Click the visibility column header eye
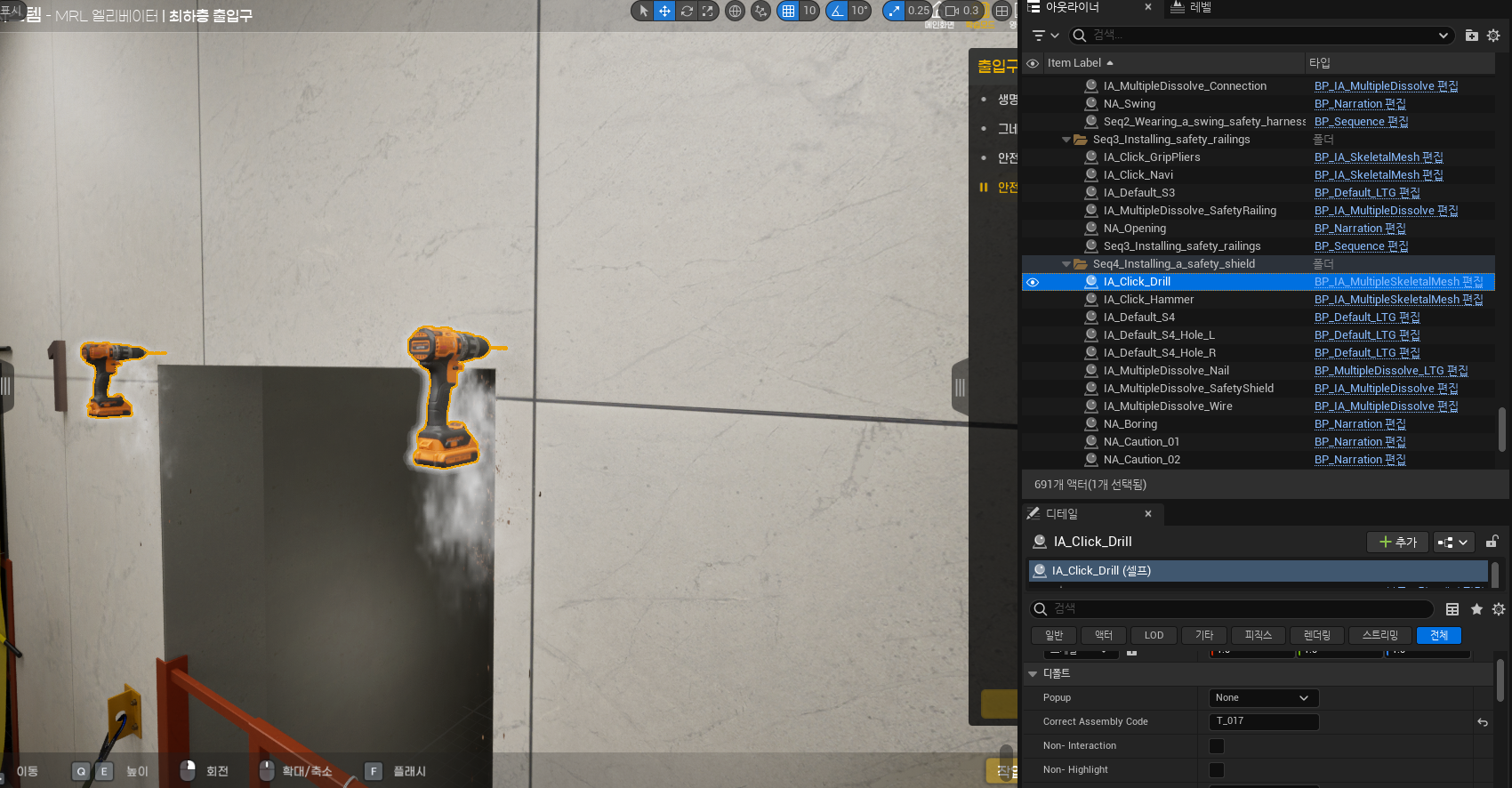The image size is (1512, 788). (1033, 63)
